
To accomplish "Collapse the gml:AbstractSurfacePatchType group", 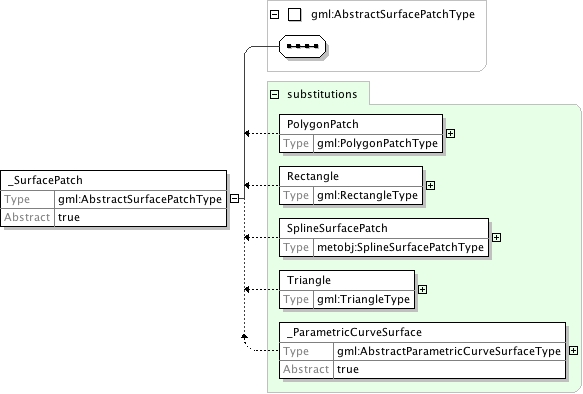I will [x=274, y=15].
